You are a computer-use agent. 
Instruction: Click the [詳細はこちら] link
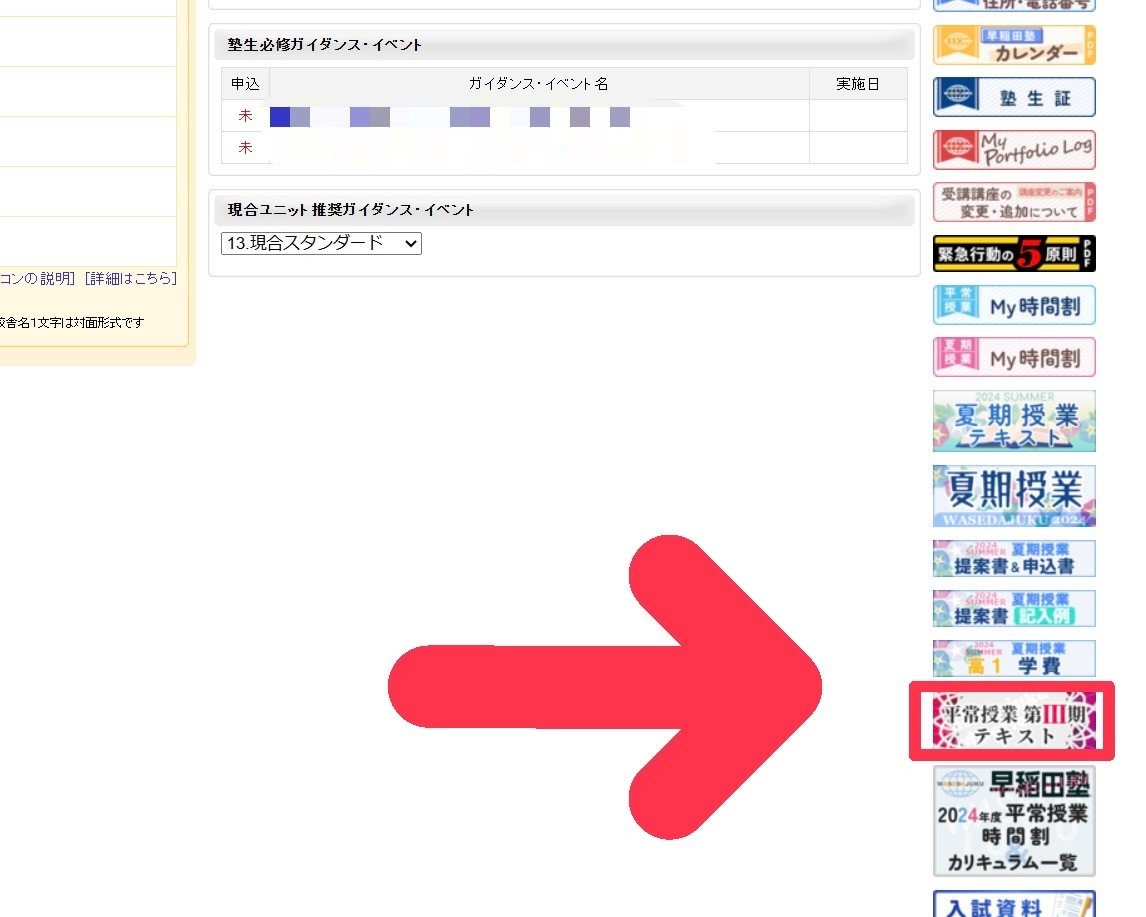[131, 279]
